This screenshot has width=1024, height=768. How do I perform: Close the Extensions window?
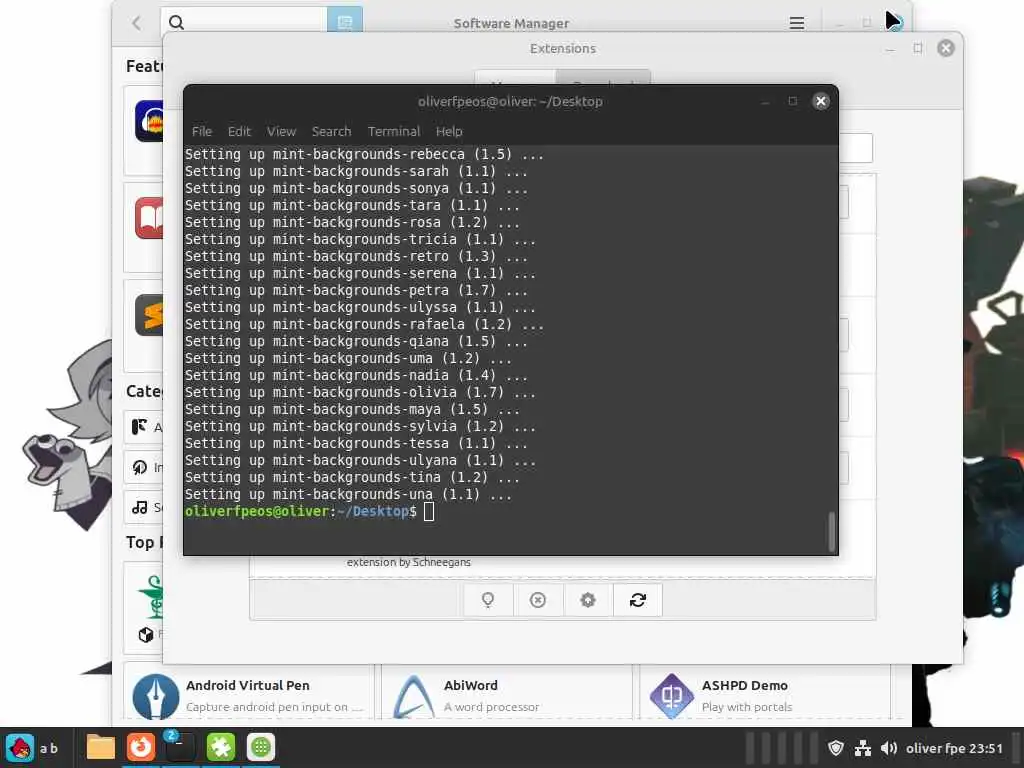tap(945, 48)
